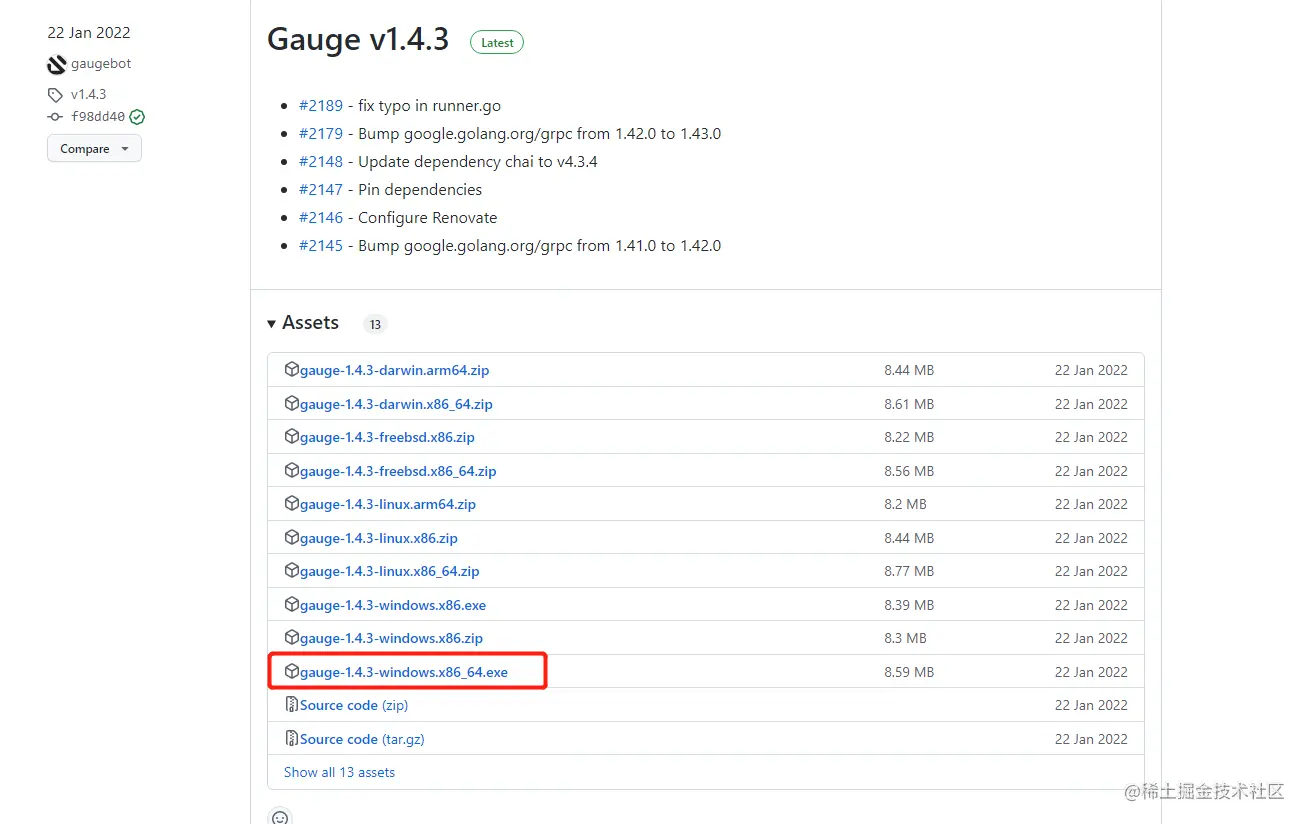The width and height of the screenshot is (1307, 824).
Task: Download gauge-1.4.3-linux.x86_64.zip
Action: coord(390,571)
